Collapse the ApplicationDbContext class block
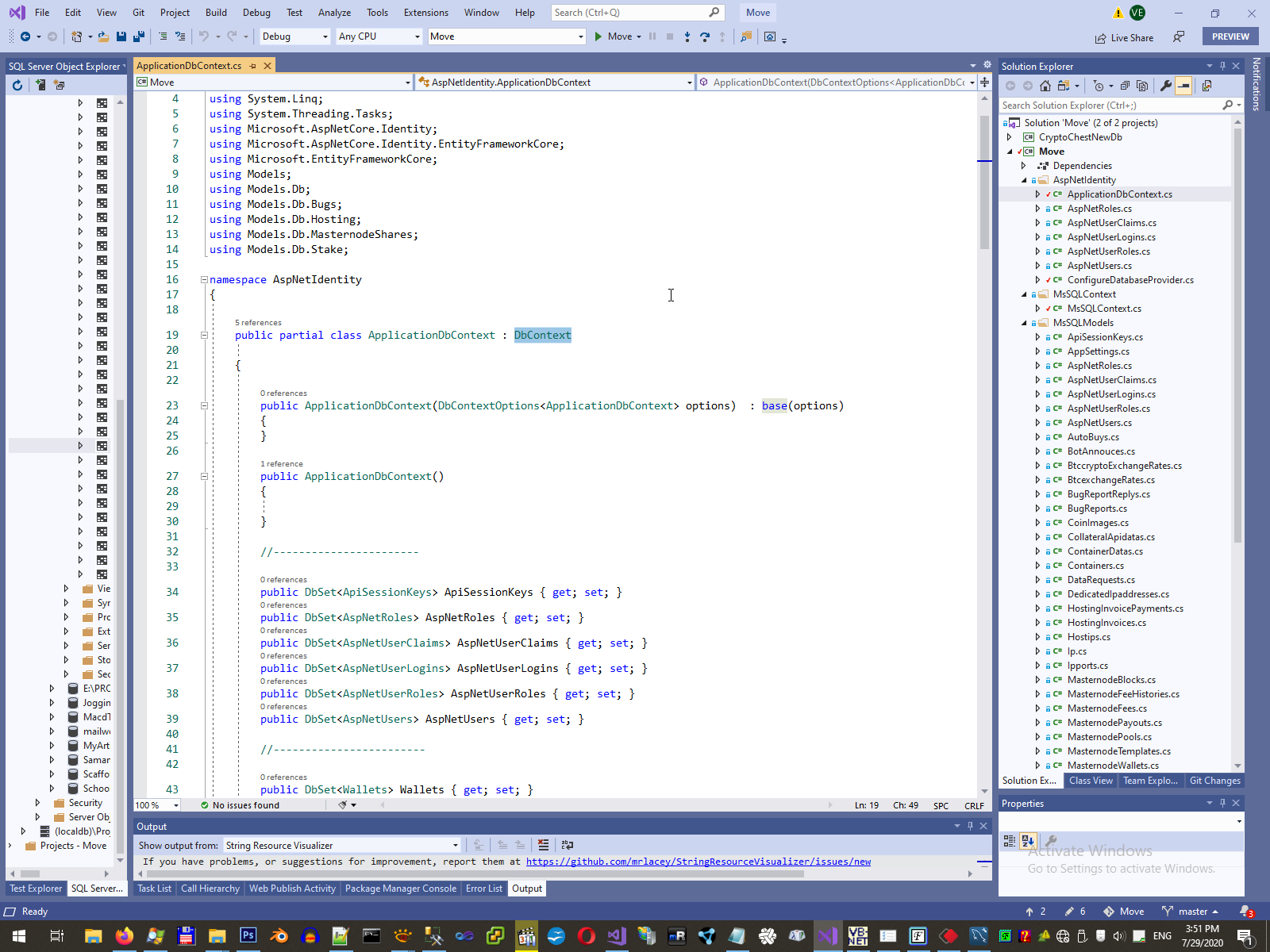The width and height of the screenshot is (1270, 952). point(204,336)
